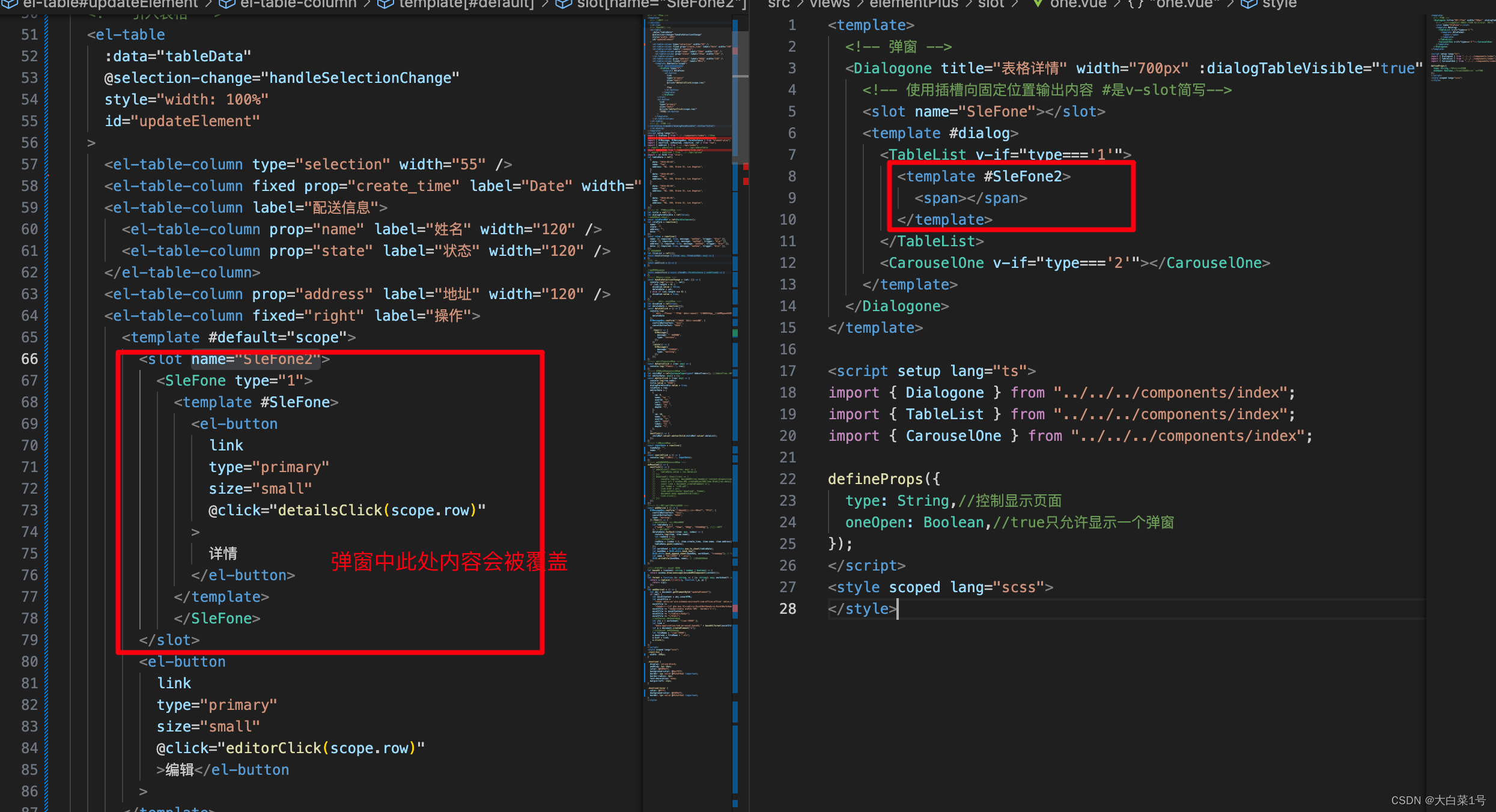This screenshot has width=1496, height=812.
Task: Place cursor on :data="tableData" attribute
Action: click(178, 56)
